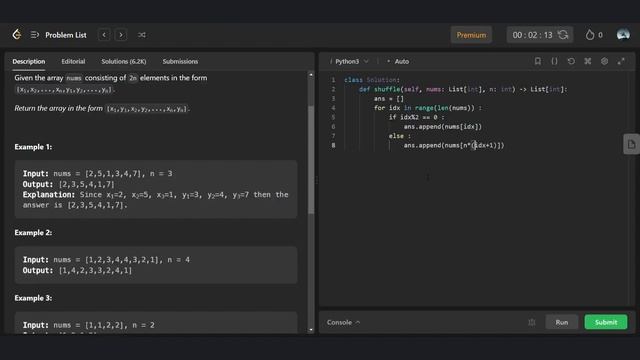Image resolution: width=640 pixels, height=360 pixels.
Task: Click Example 3 input 'nums = [1,1,2,2], n = 2'
Action: click(104, 325)
